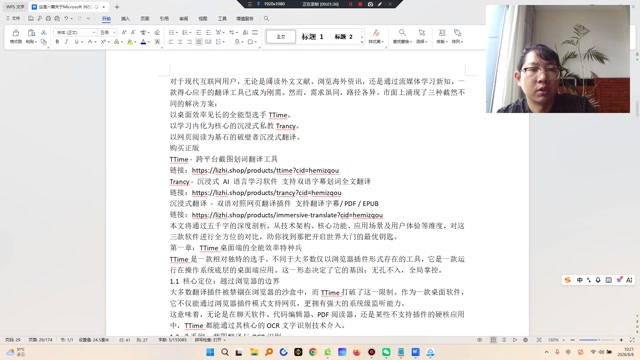640x360 pixels.
Task: Expand the numbered list dropdown arrow
Action: tap(190, 33)
